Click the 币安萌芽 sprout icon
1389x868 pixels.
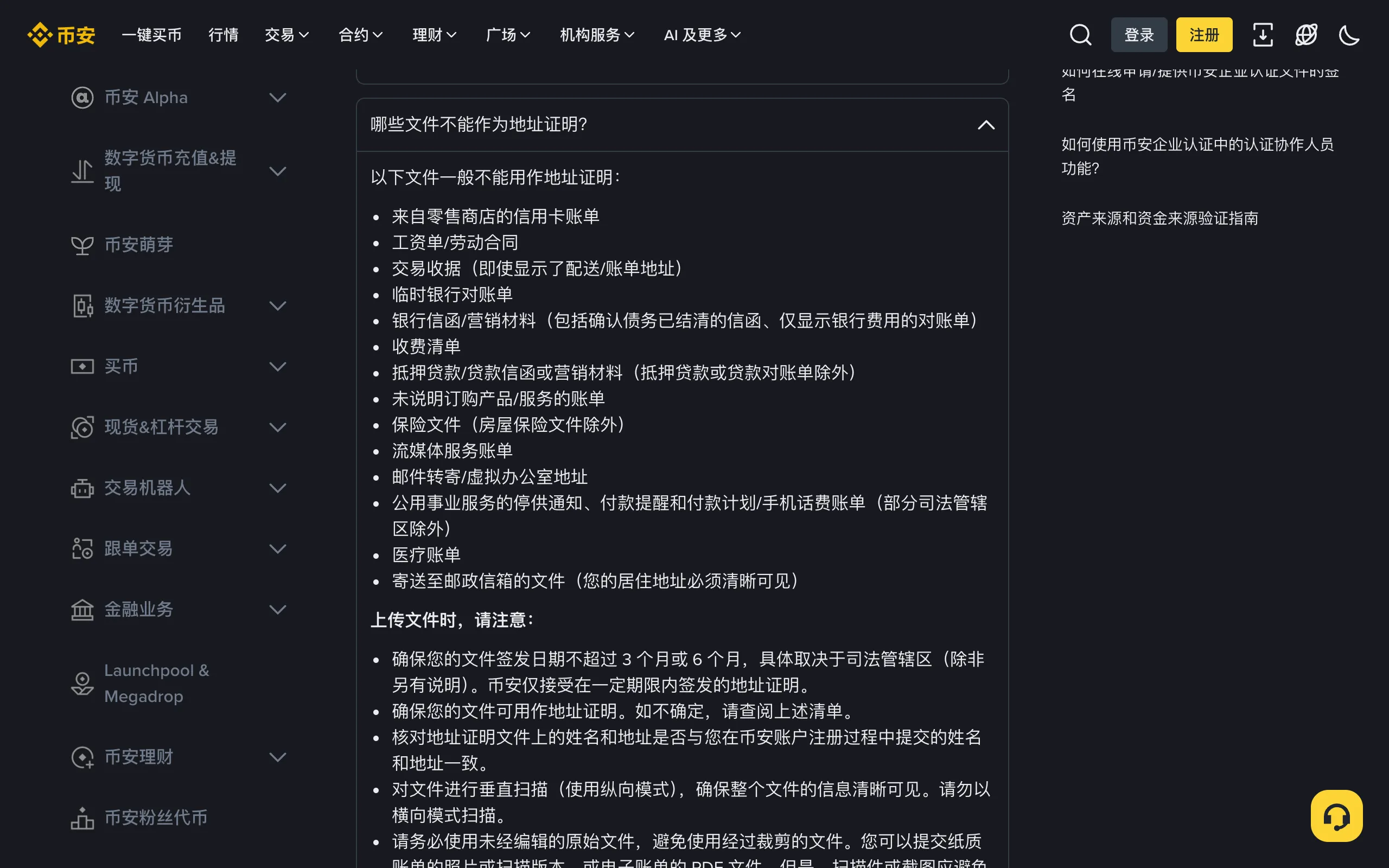pos(82,245)
